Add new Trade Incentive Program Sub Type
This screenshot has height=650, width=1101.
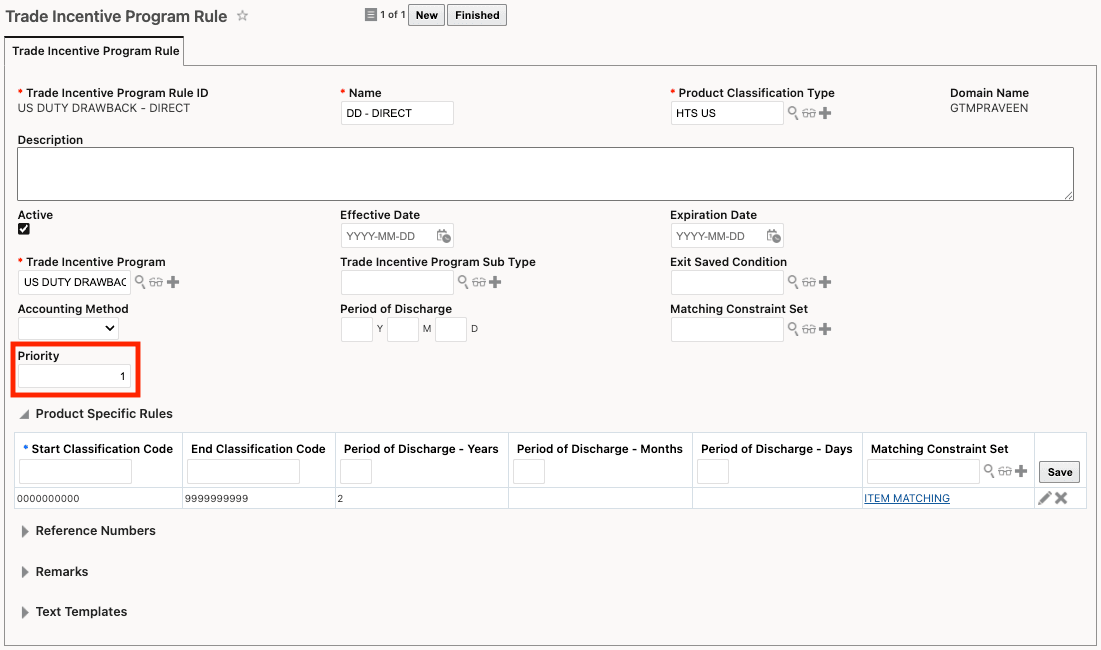(495, 282)
